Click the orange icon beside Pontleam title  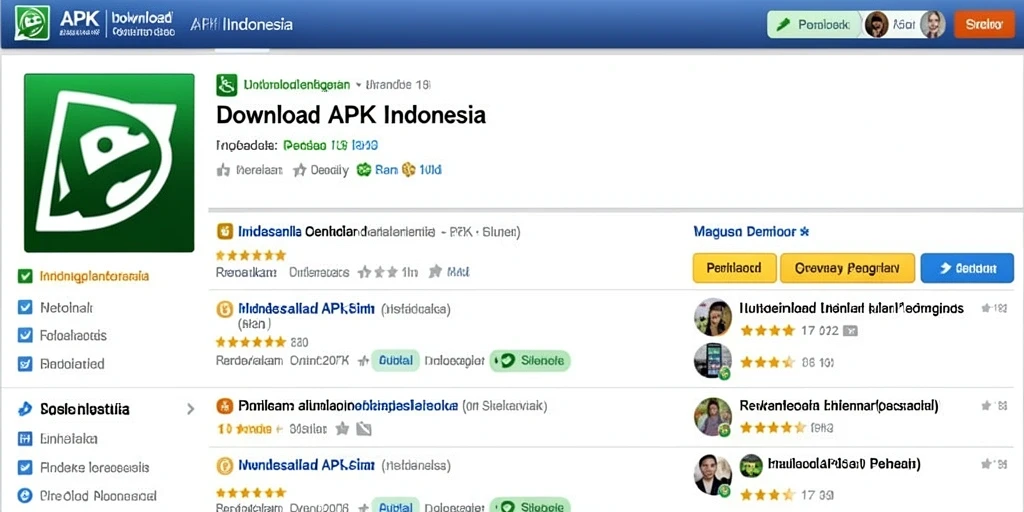coord(224,406)
